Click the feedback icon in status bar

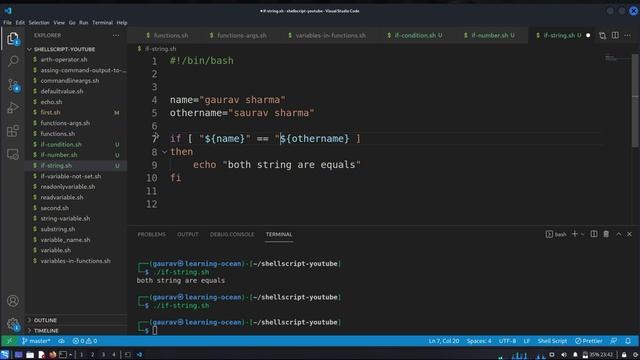(x=613, y=341)
